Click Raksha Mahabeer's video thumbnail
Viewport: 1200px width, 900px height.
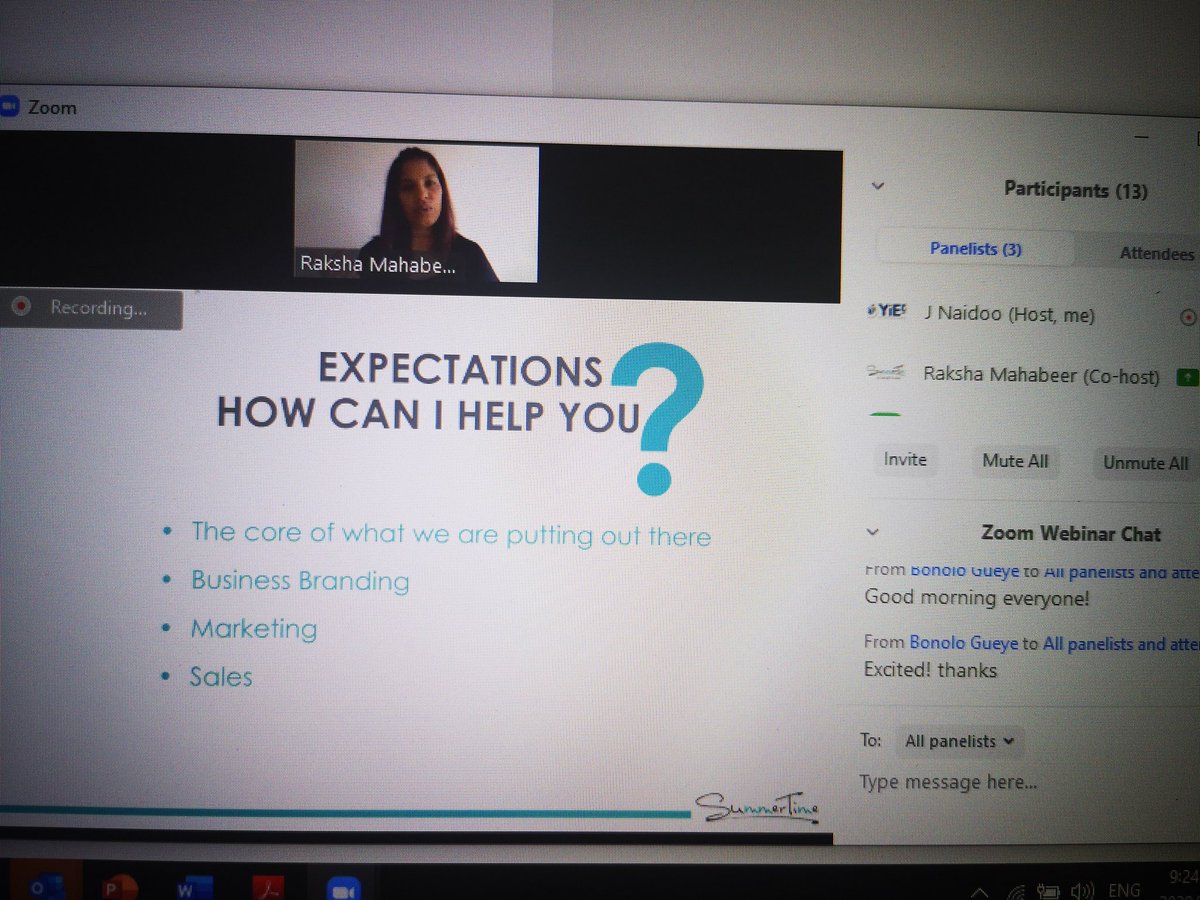point(416,213)
